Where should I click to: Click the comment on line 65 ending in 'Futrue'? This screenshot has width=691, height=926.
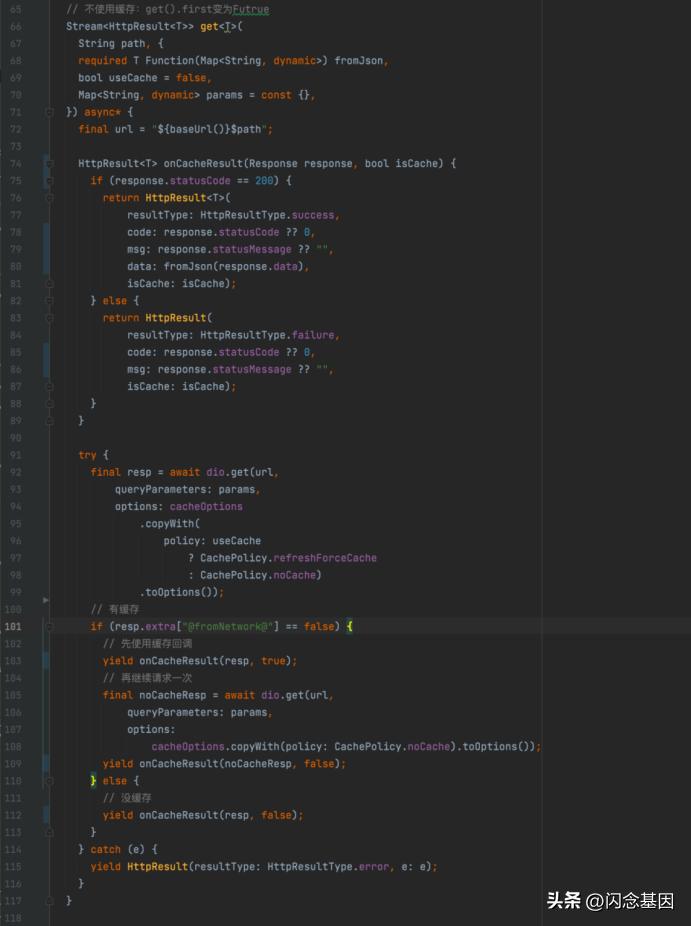click(x=168, y=9)
